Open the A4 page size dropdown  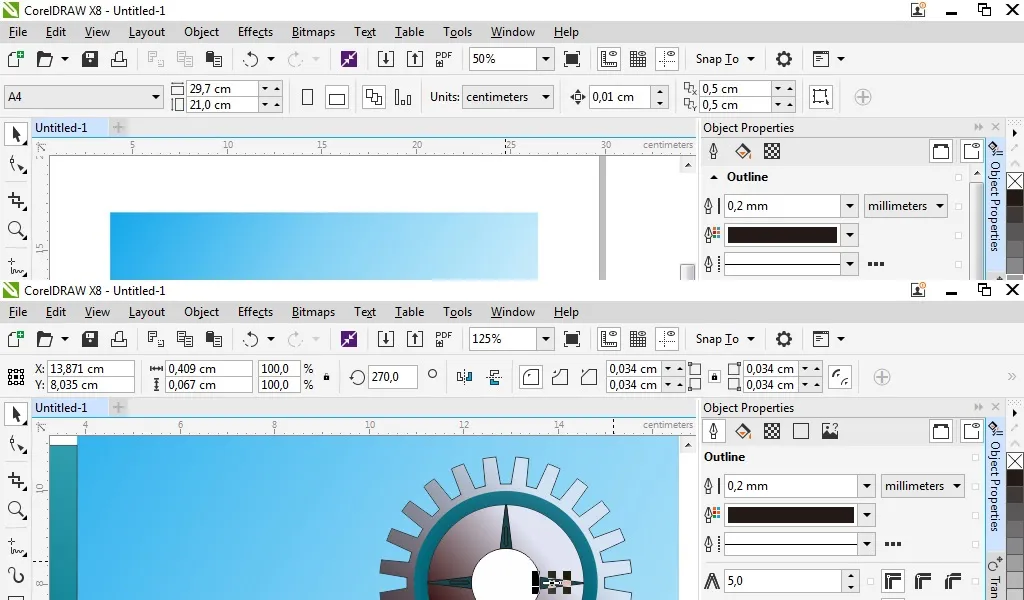(155, 97)
